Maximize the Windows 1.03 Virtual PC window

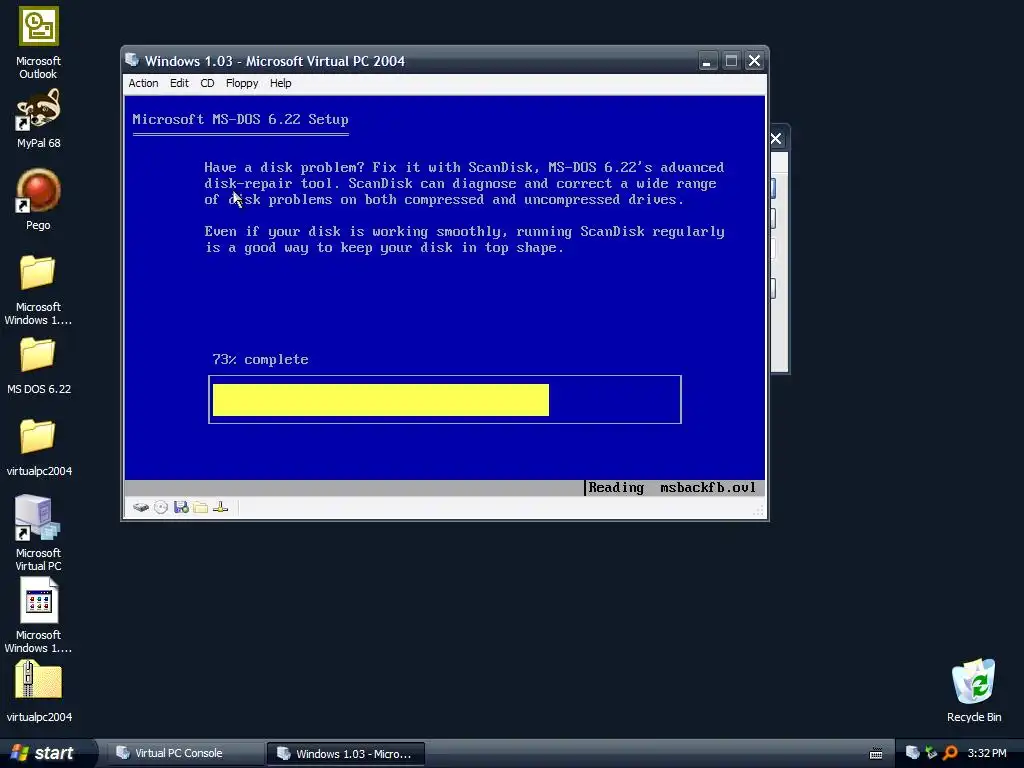pos(731,61)
